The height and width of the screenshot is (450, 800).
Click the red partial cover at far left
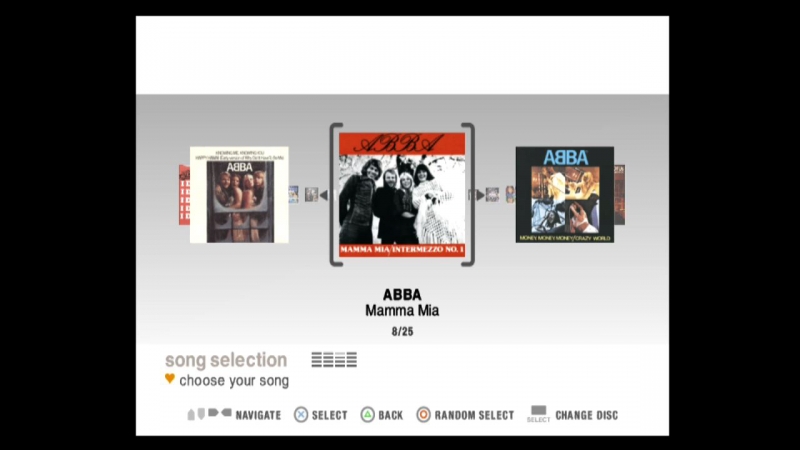pyautogui.click(x=184, y=195)
